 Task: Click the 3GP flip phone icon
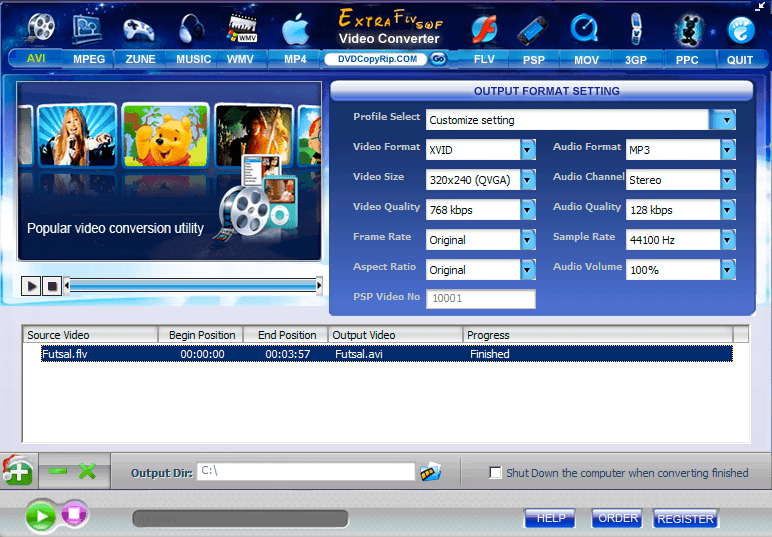tap(636, 29)
